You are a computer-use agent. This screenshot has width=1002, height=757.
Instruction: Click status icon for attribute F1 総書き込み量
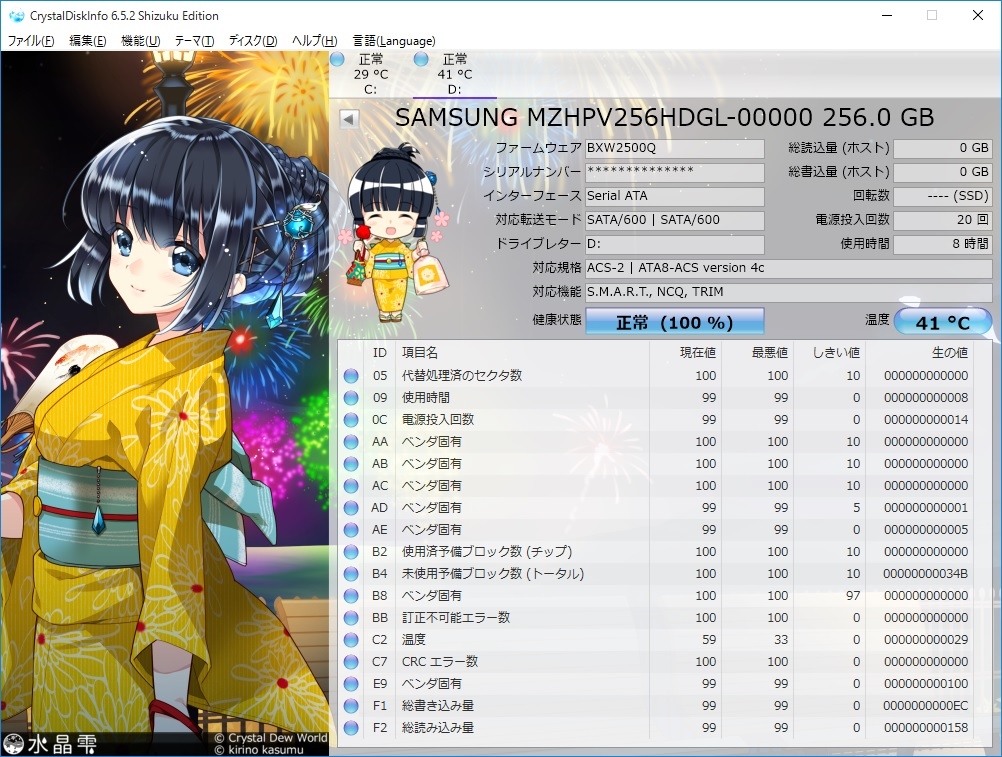(x=351, y=706)
